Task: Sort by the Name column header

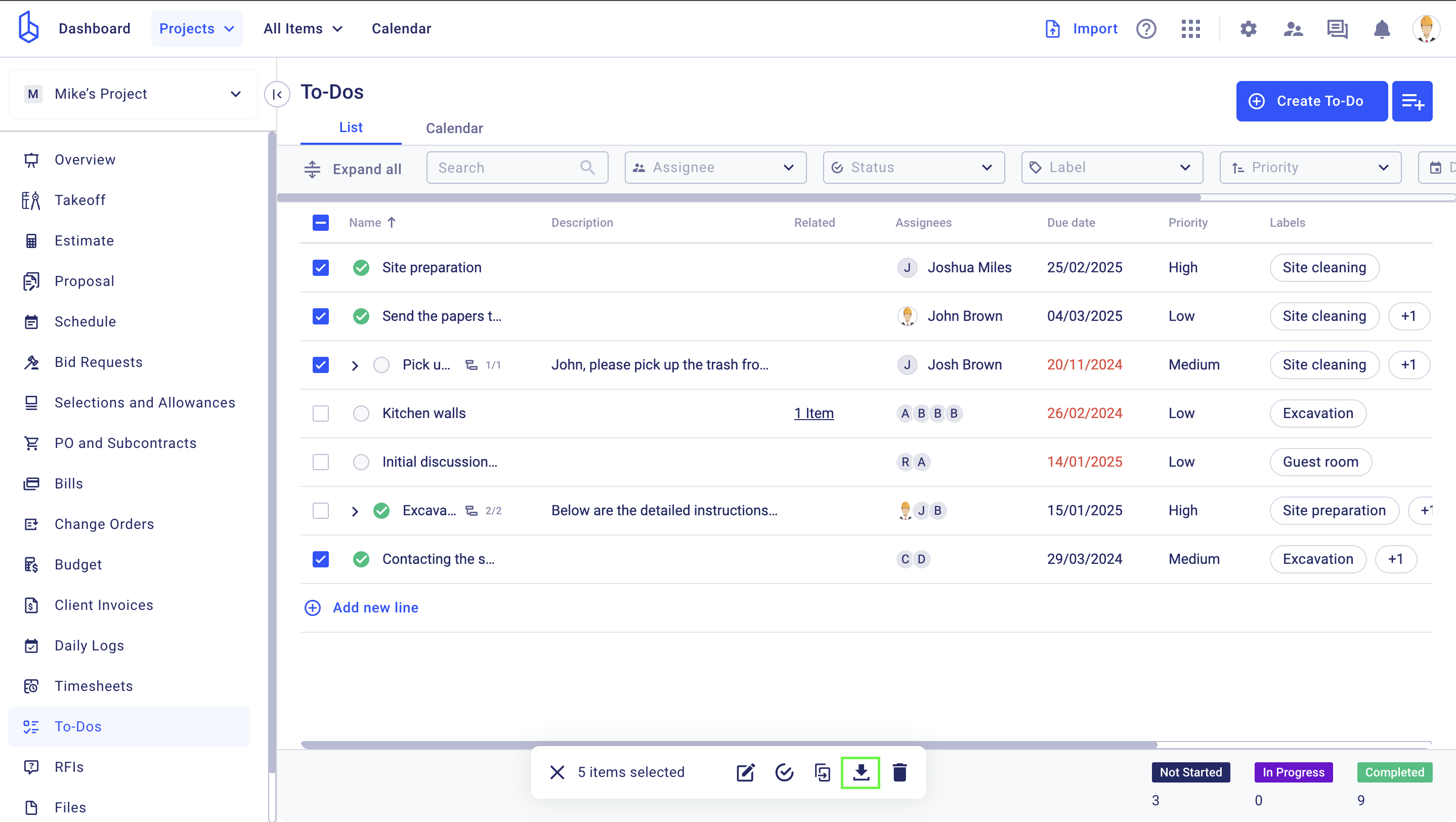Action: coord(372,223)
